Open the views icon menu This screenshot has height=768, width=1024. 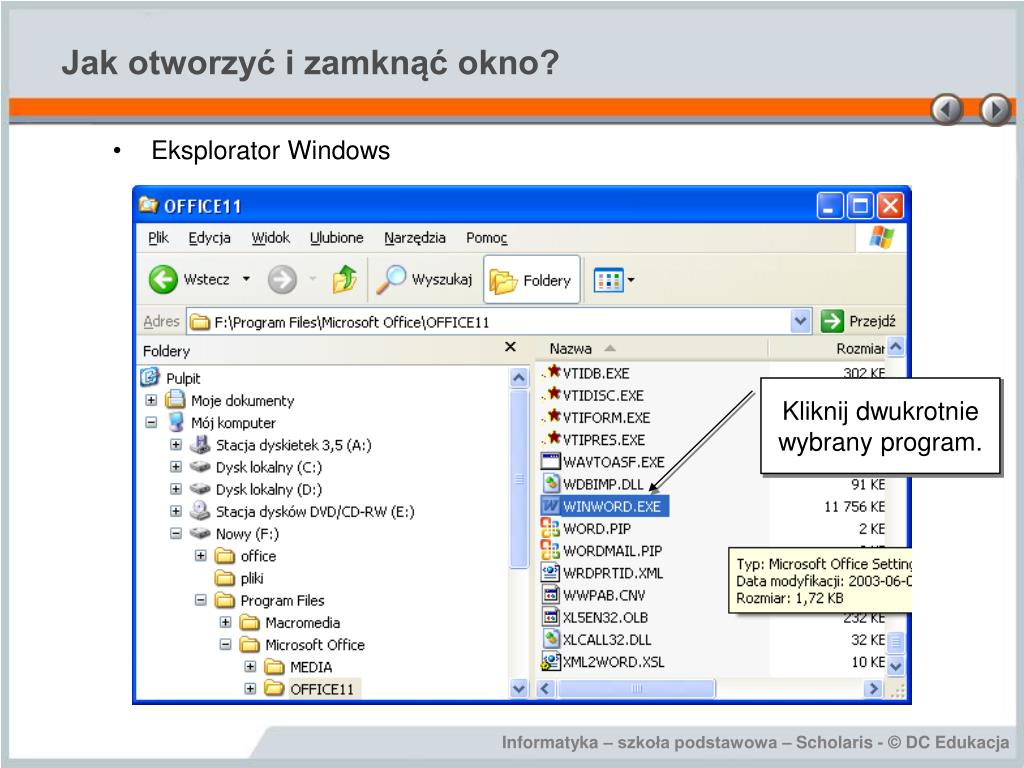[x=607, y=281]
